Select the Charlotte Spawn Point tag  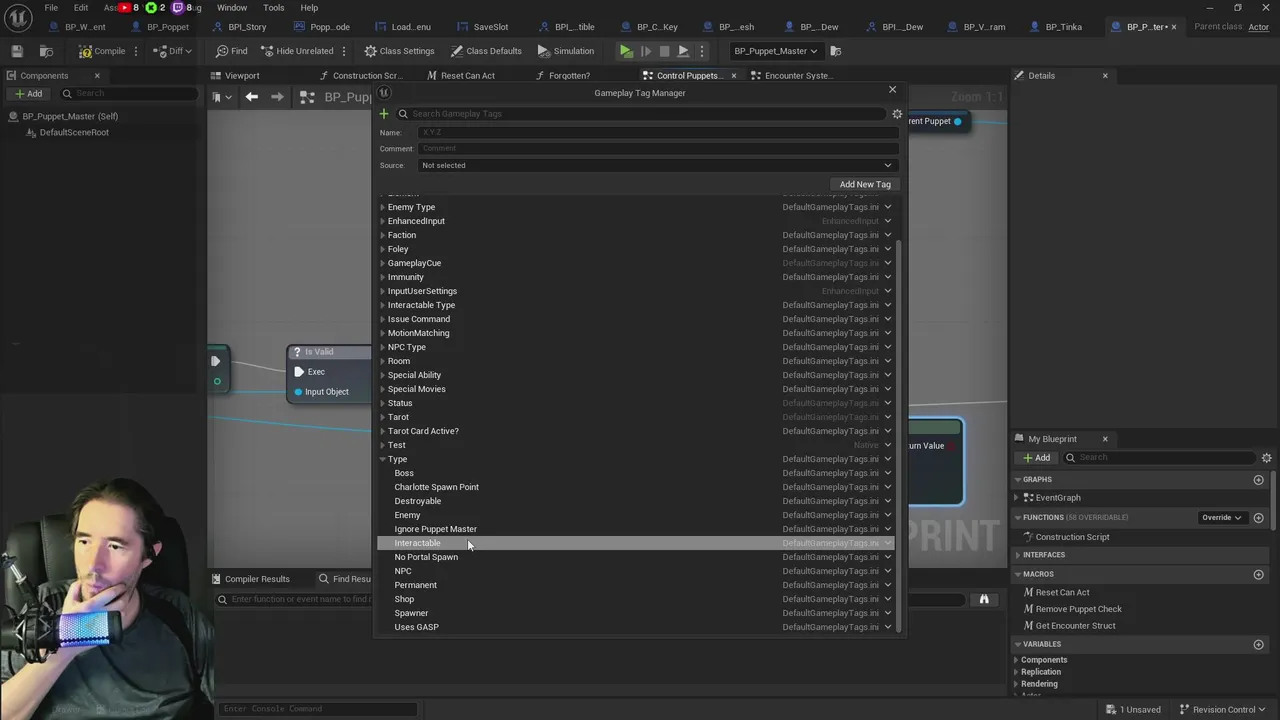pyautogui.click(x=436, y=487)
